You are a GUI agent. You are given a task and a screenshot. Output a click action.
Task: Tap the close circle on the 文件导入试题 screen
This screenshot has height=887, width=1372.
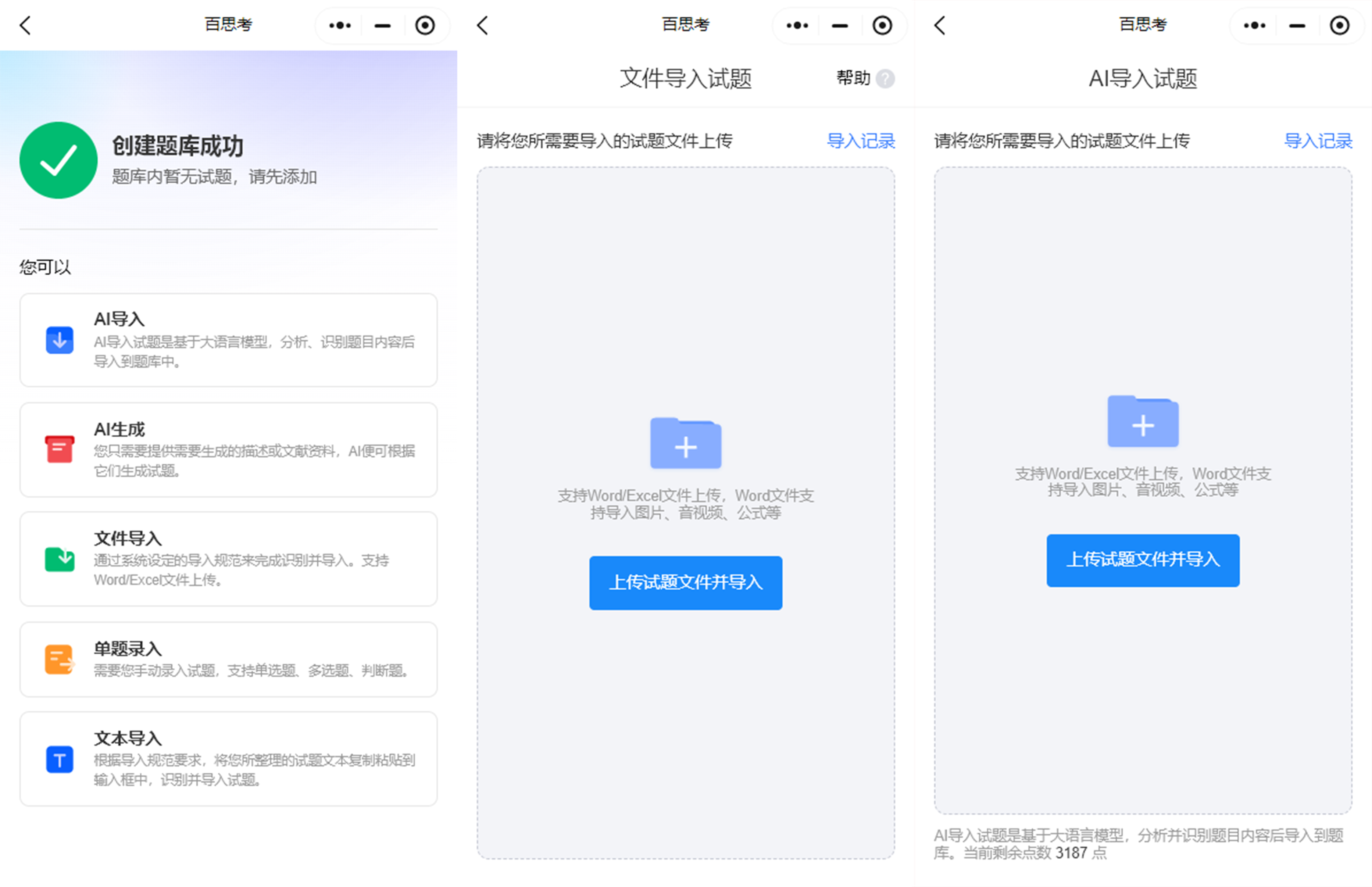click(882, 25)
